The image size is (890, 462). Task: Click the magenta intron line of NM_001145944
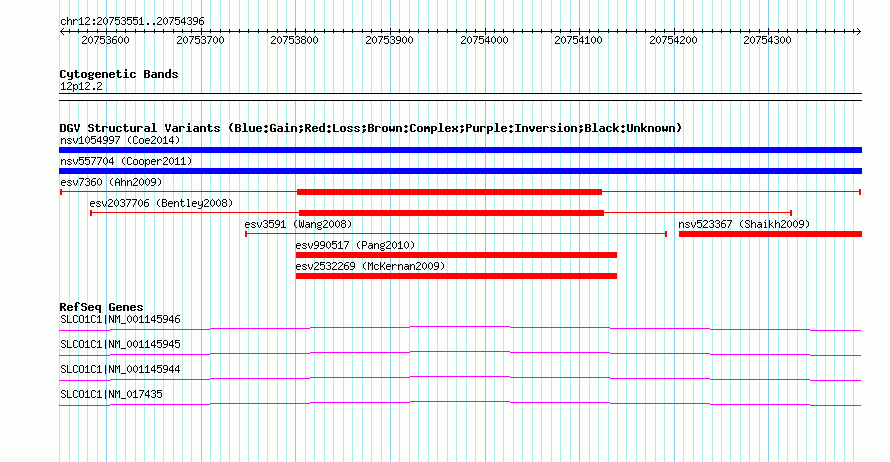(x=460, y=378)
